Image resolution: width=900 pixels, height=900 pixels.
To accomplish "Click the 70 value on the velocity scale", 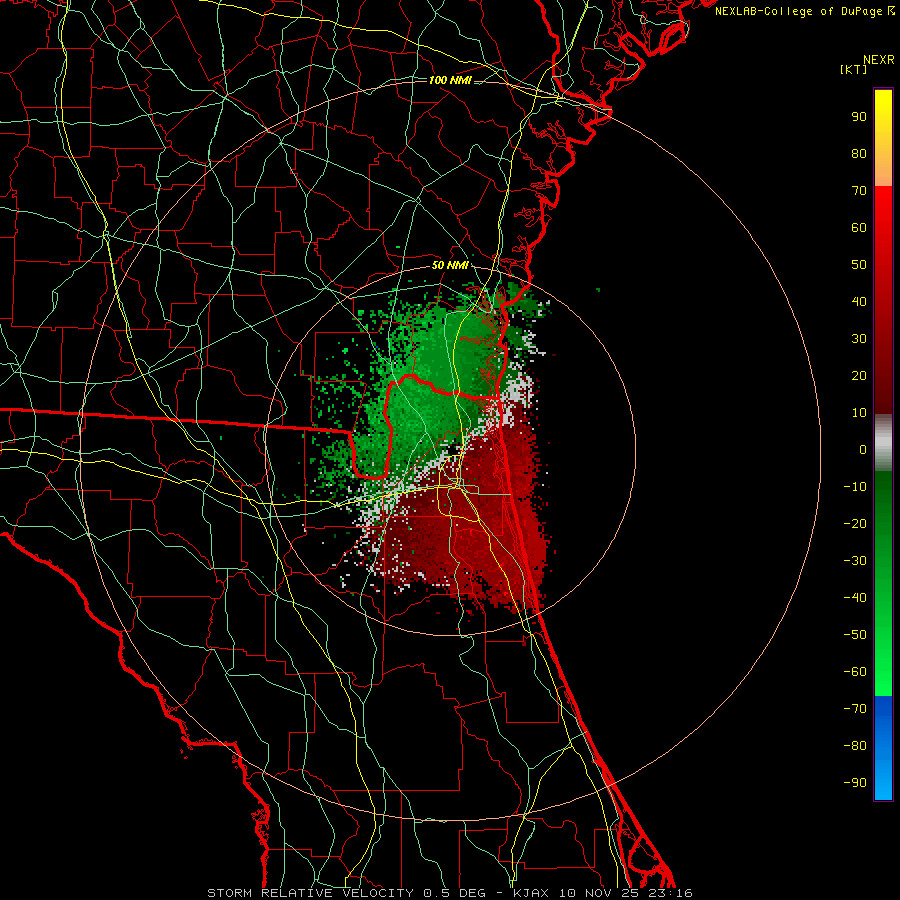I will click(859, 191).
